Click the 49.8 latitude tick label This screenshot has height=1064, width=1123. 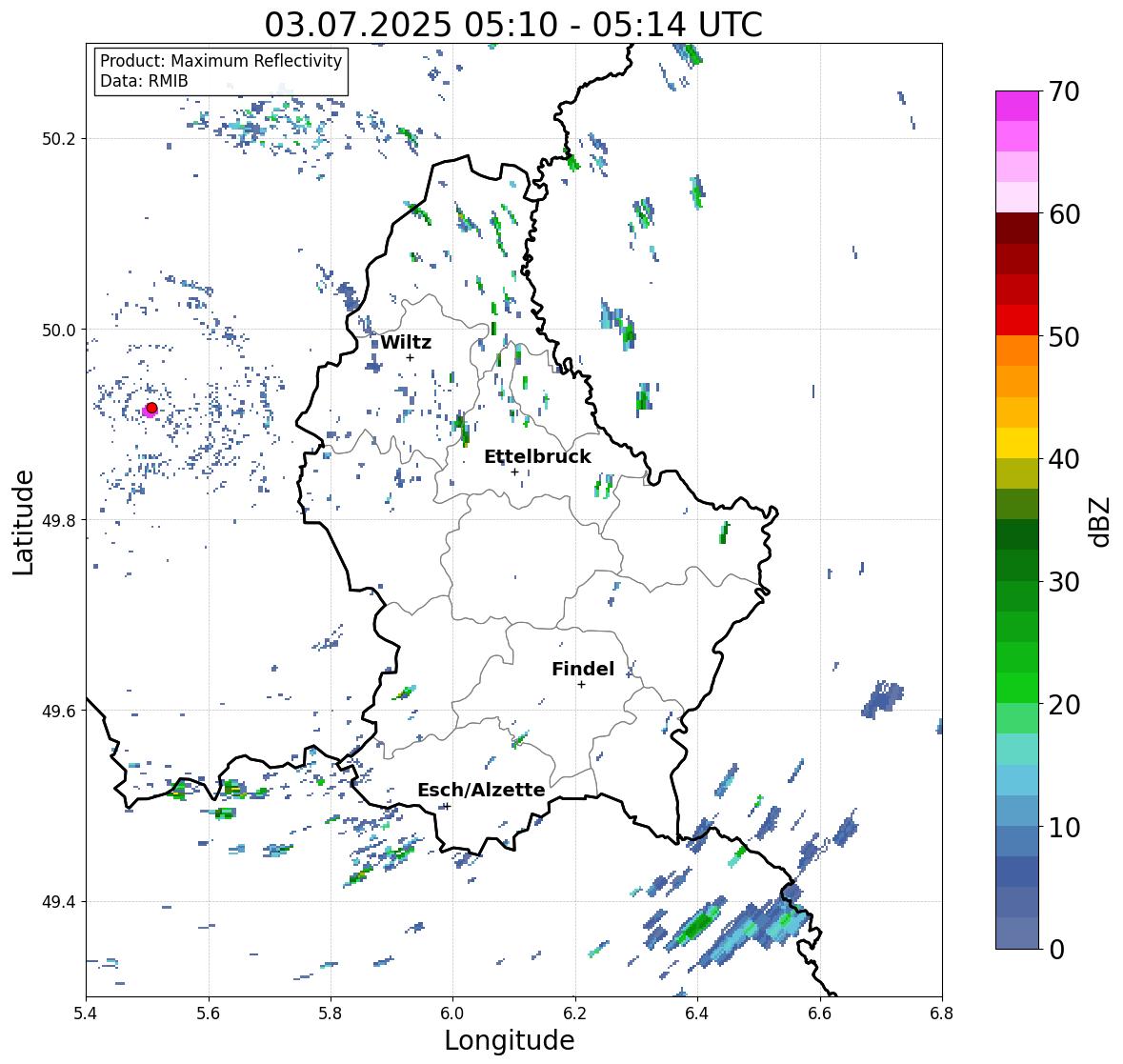click(60, 520)
